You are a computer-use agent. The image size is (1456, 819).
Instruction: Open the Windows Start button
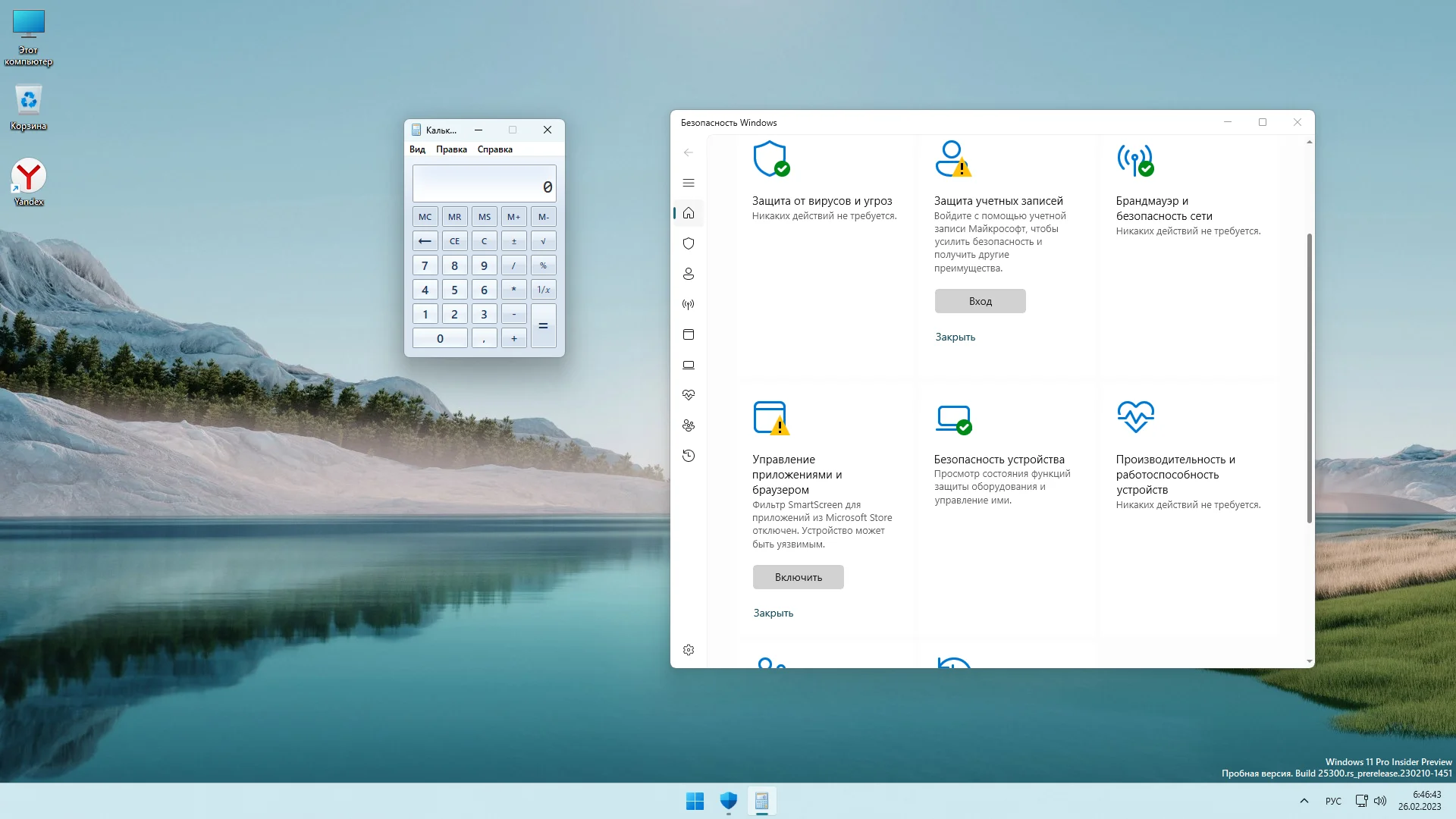pos(695,801)
